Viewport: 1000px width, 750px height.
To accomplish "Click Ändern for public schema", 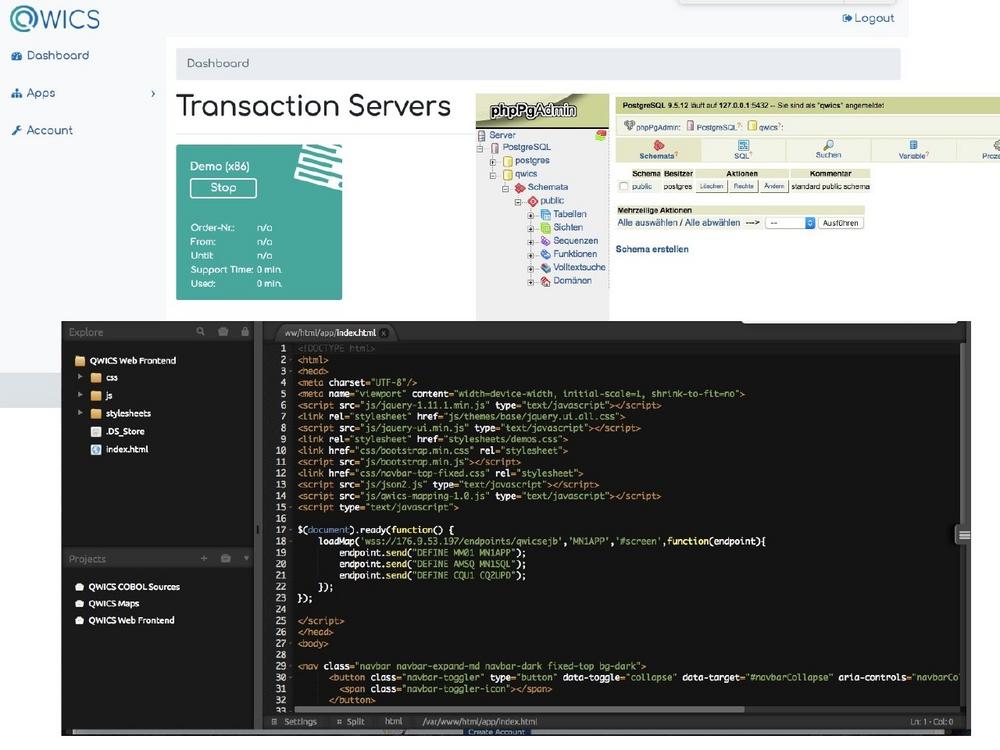I will tap(774, 186).
